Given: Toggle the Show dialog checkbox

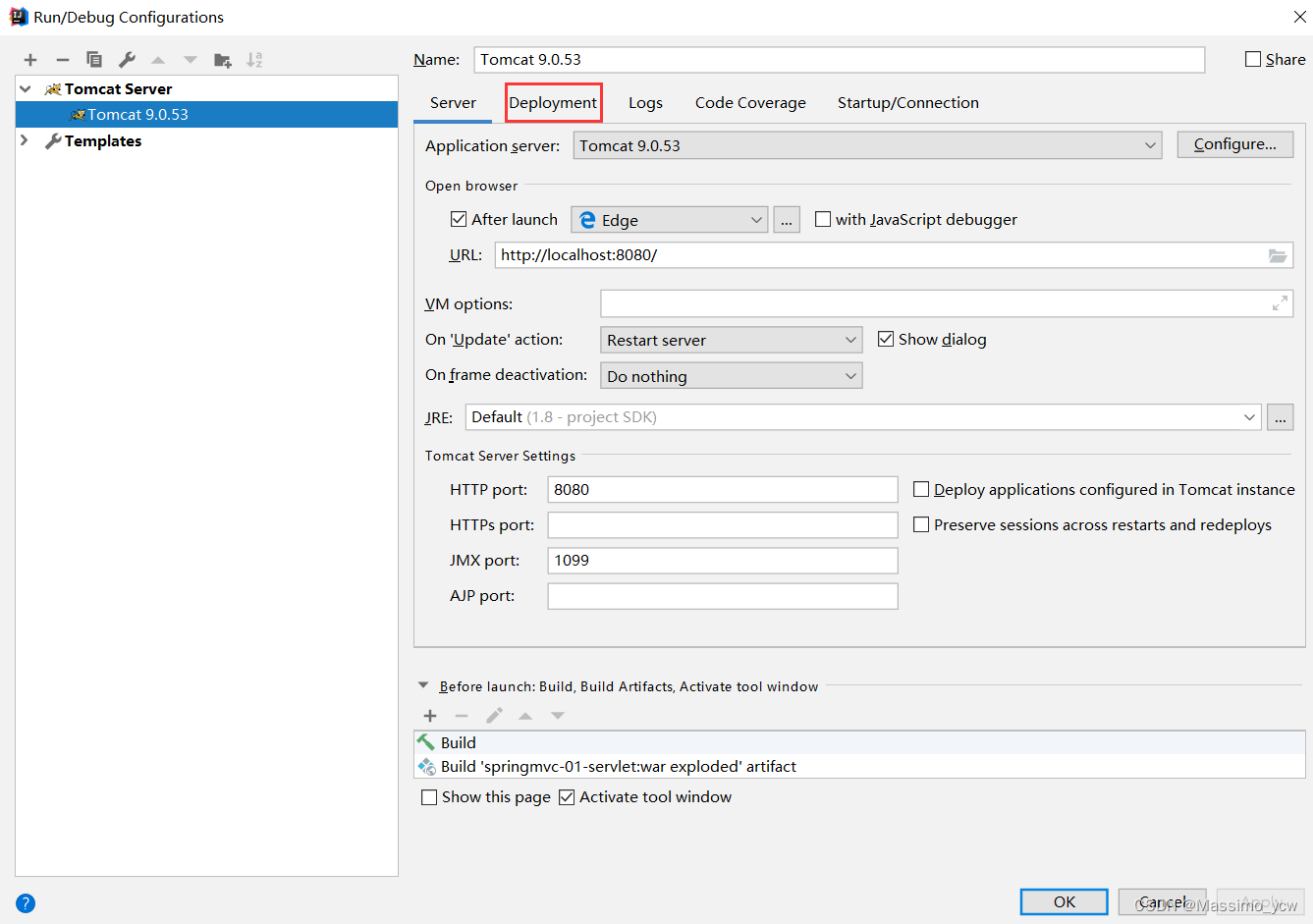Looking at the screenshot, I should pyautogui.click(x=886, y=339).
